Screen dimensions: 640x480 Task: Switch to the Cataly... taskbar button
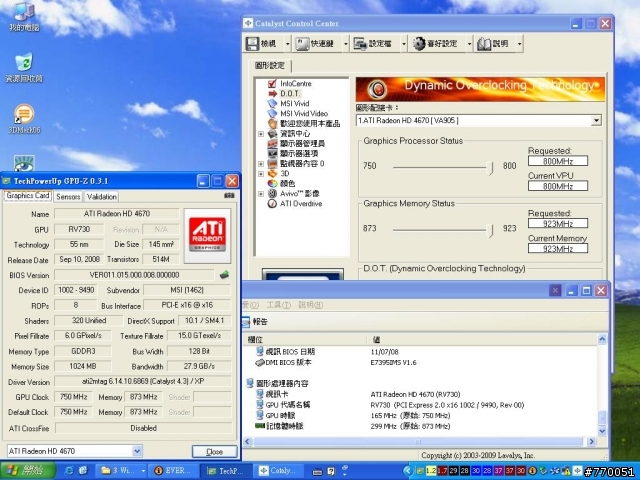[278, 471]
